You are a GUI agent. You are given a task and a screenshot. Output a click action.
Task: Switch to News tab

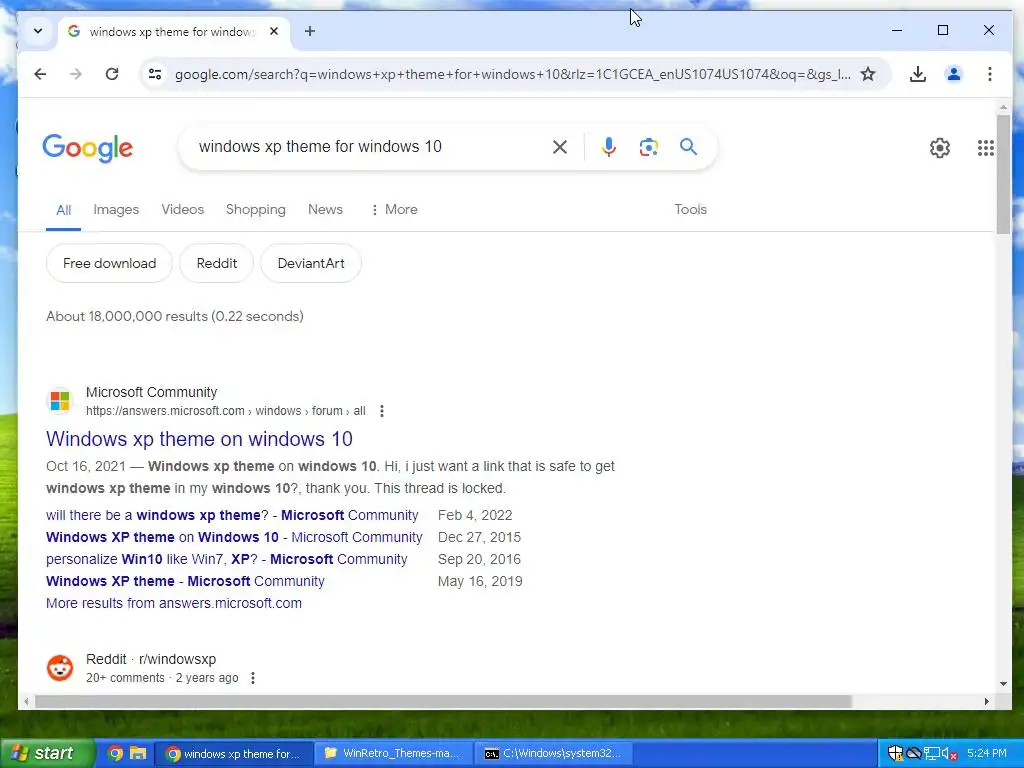[325, 210]
